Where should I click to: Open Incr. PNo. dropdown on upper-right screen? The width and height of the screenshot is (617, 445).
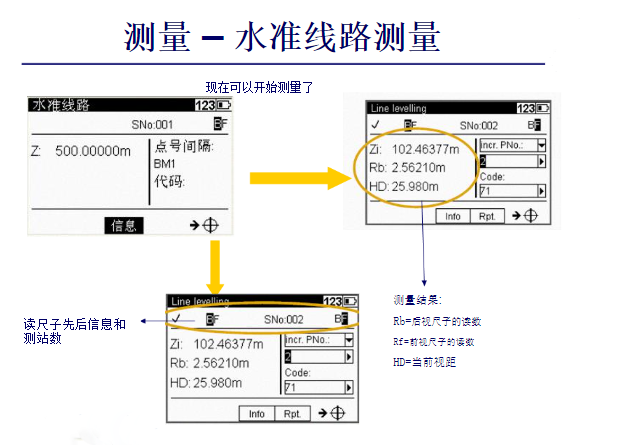(x=541, y=145)
